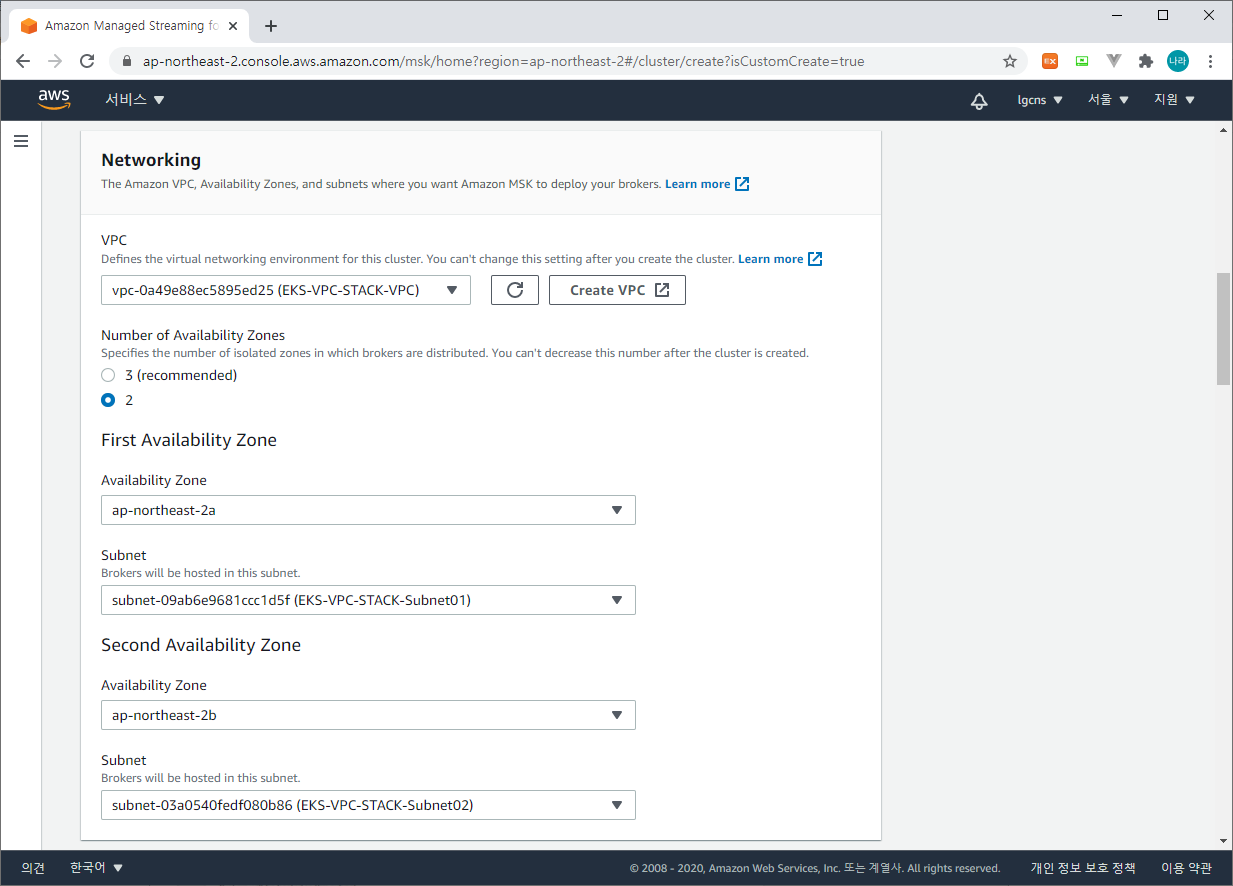Open a new browser tab with plus icon
This screenshot has height=886, width=1233.
tap(271, 26)
